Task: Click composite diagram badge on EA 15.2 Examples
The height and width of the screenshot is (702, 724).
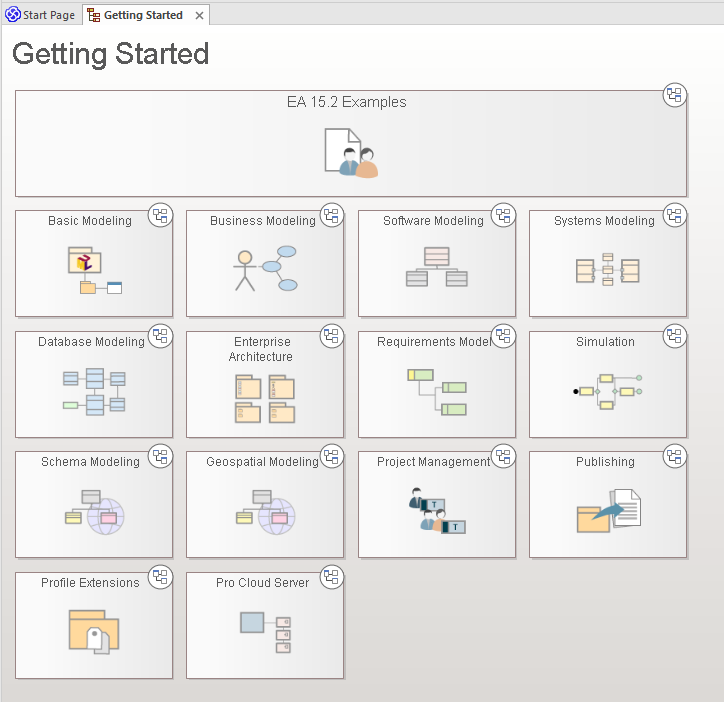Action: tap(675, 96)
